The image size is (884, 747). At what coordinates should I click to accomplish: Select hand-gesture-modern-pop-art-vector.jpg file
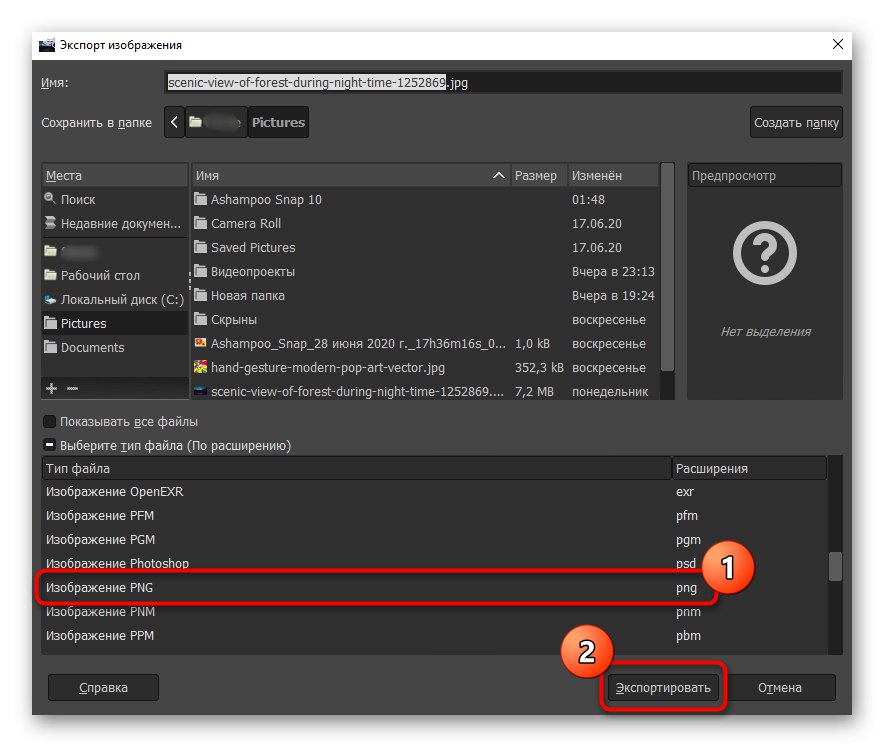click(425, 367)
